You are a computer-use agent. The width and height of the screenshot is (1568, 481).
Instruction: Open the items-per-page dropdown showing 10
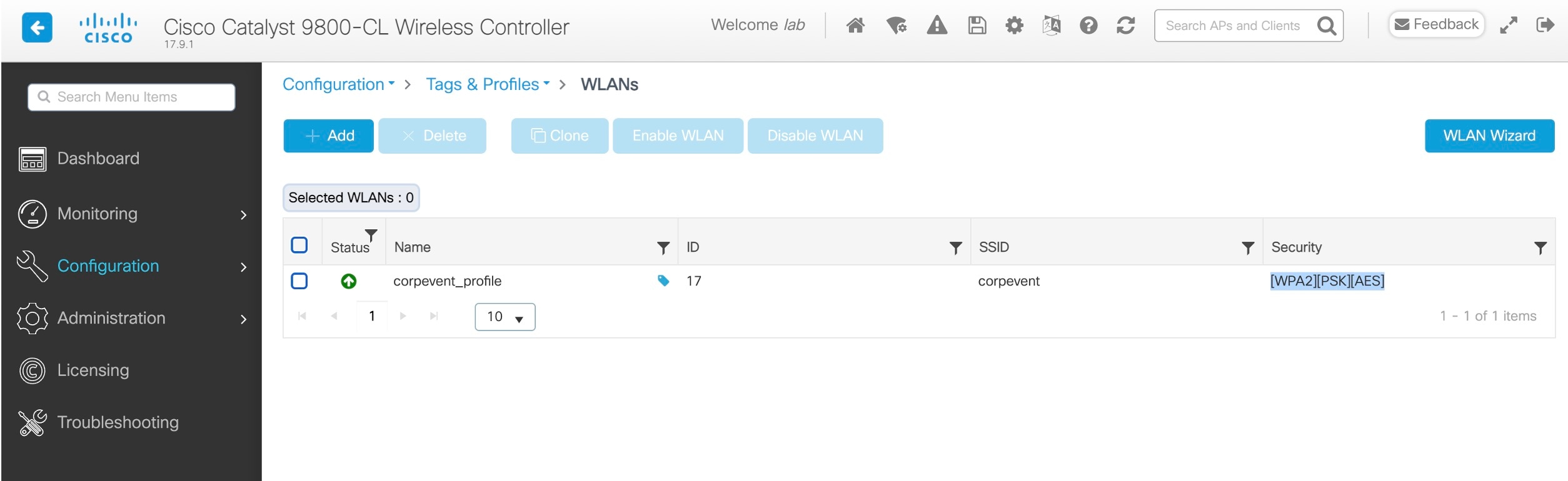pyautogui.click(x=505, y=317)
